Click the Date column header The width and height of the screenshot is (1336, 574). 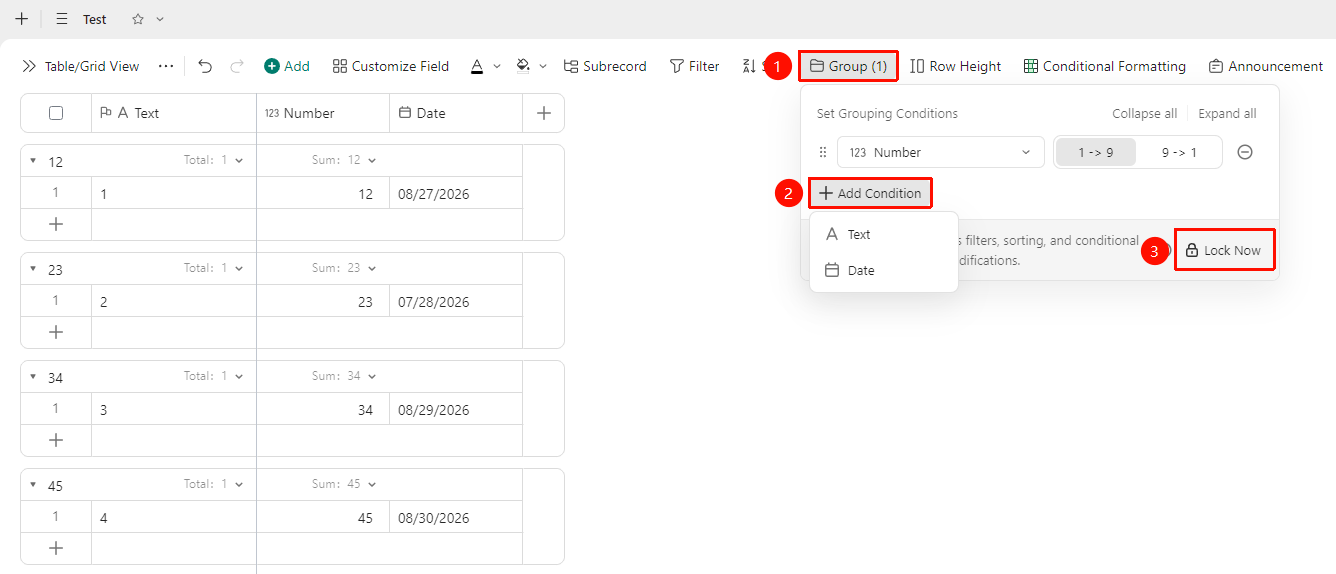coord(456,113)
